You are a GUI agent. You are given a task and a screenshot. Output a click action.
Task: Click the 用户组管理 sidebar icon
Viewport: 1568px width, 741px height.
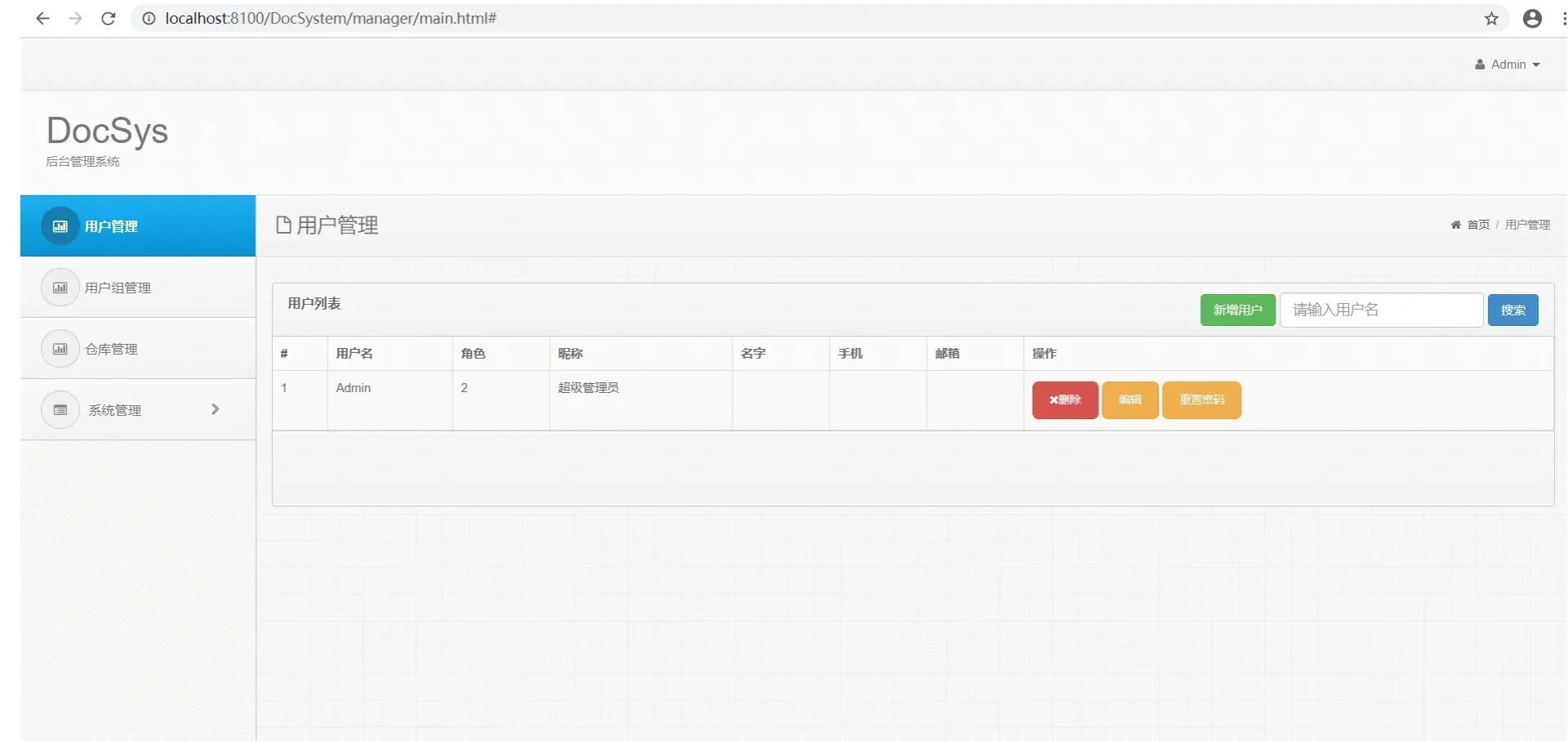(60, 288)
